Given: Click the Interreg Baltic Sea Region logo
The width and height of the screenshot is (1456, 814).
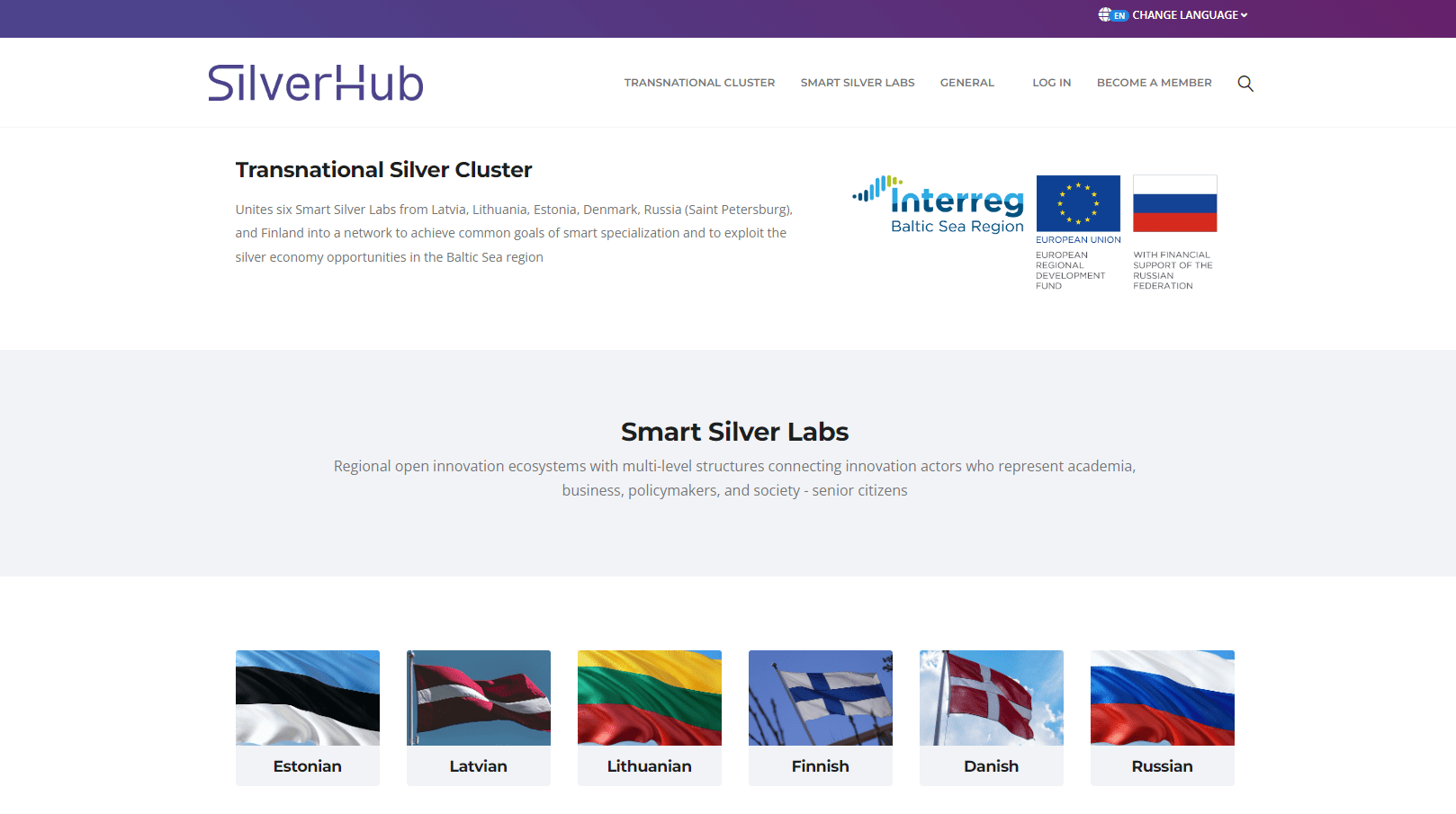Looking at the screenshot, I should 938,205.
